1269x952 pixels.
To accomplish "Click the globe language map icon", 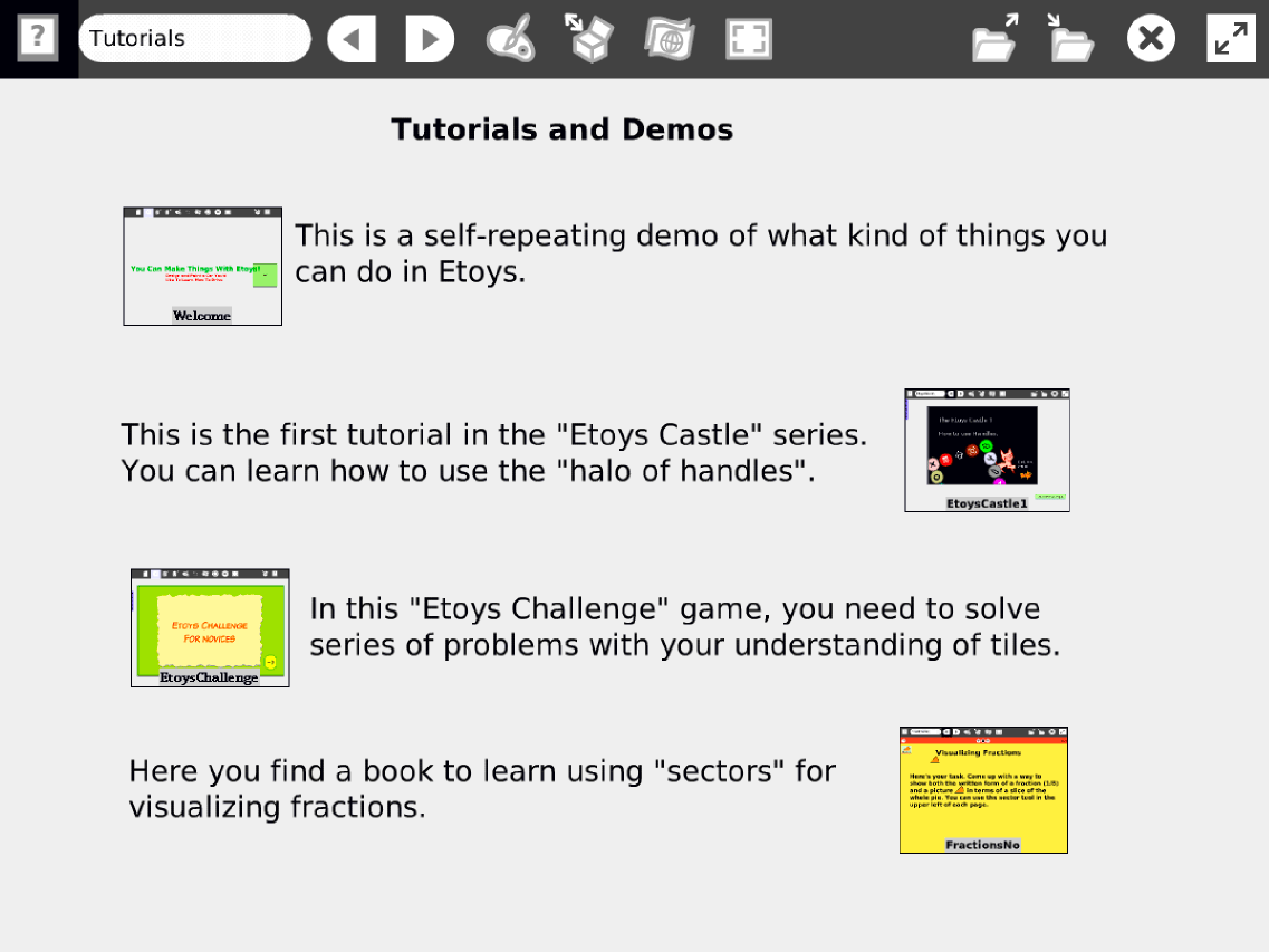I will (x=670, y=39).
